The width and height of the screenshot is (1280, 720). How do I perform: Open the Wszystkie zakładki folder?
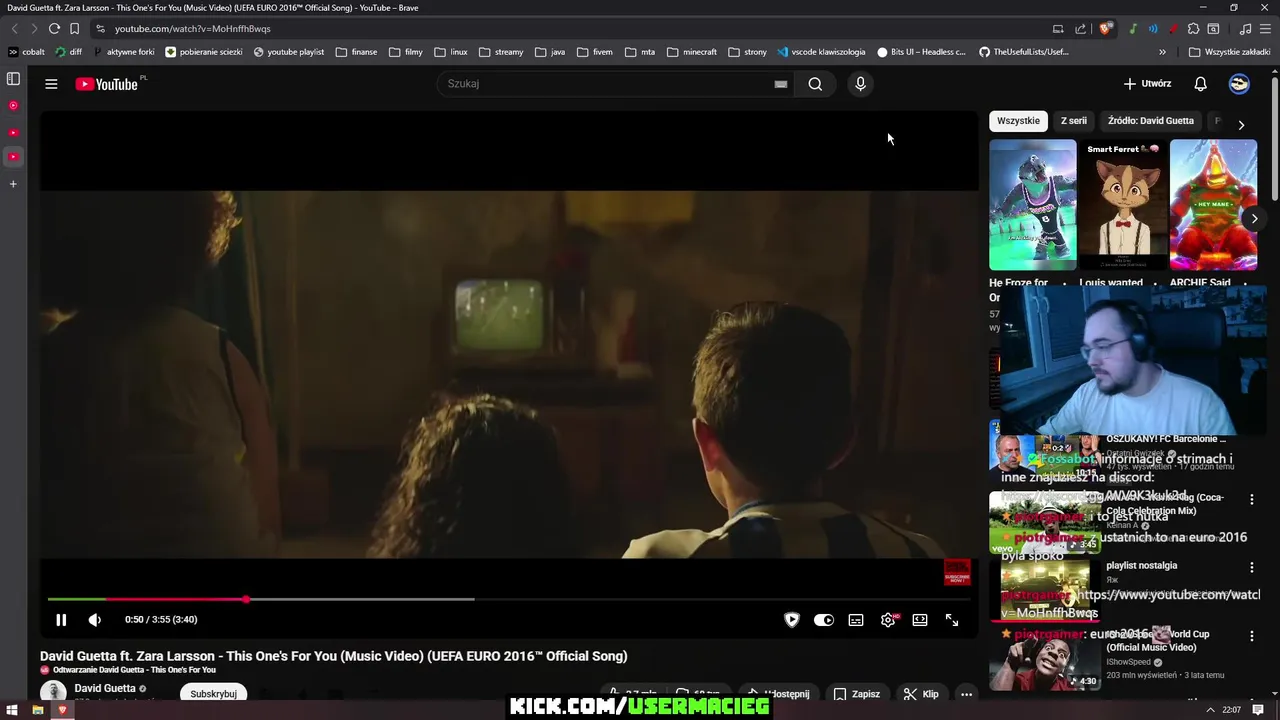(1229, 52)
